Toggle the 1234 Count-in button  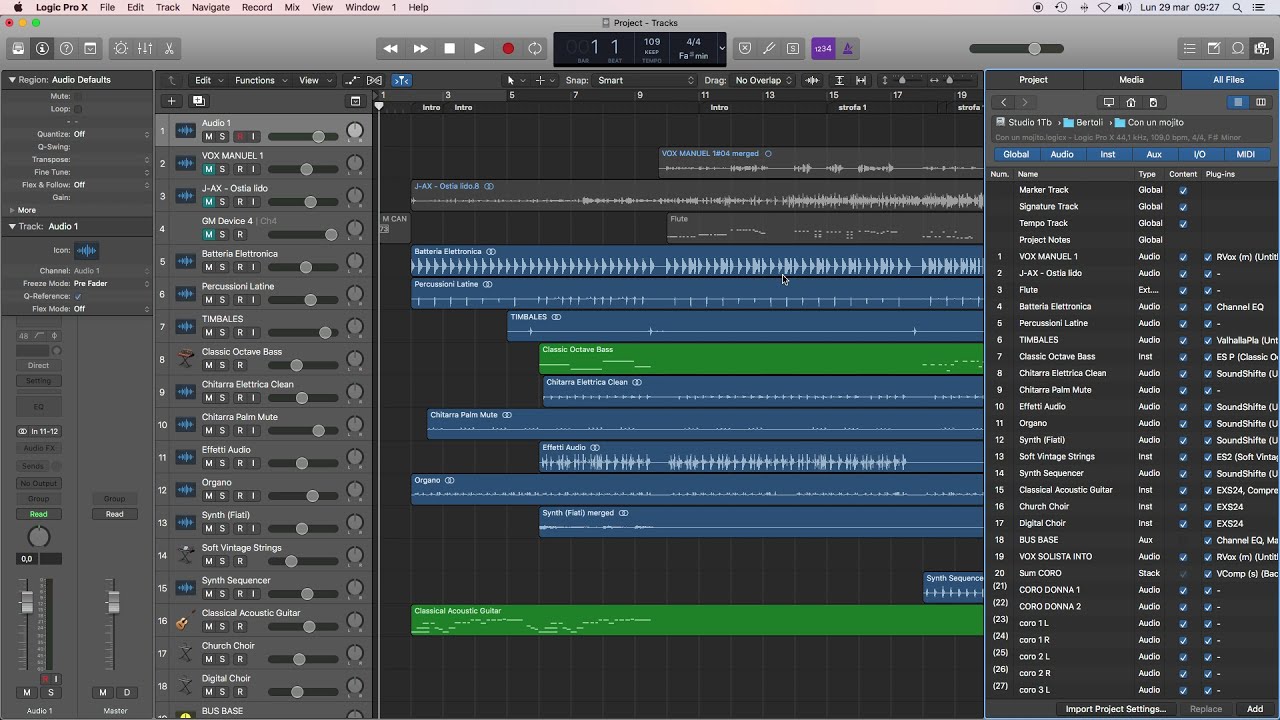[x=823, y=48]
